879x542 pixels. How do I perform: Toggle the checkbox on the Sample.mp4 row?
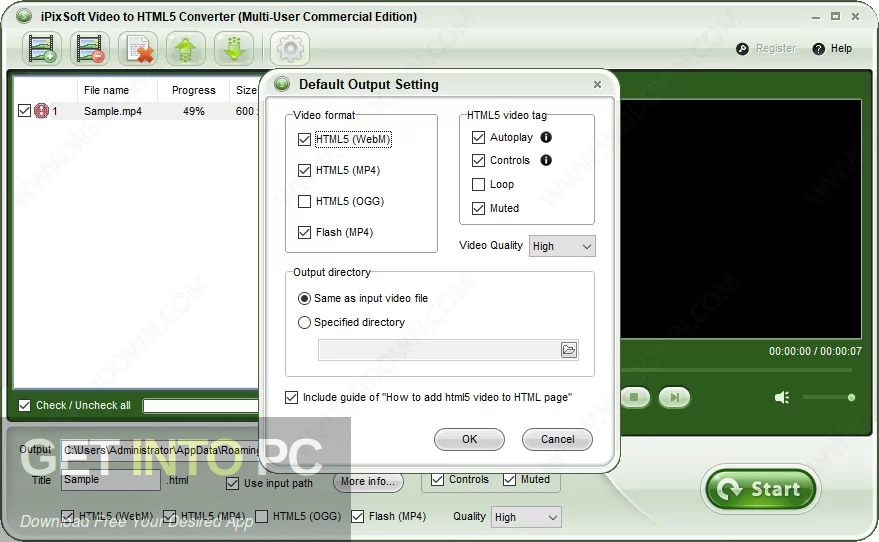[24, 110]
